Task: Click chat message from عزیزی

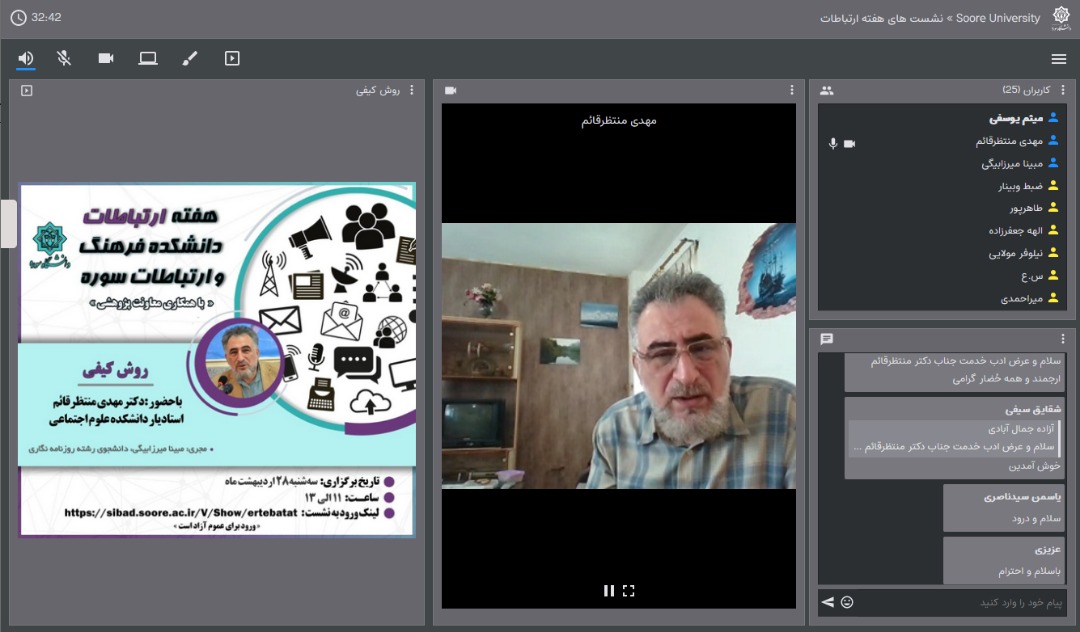Action: 1004,560
